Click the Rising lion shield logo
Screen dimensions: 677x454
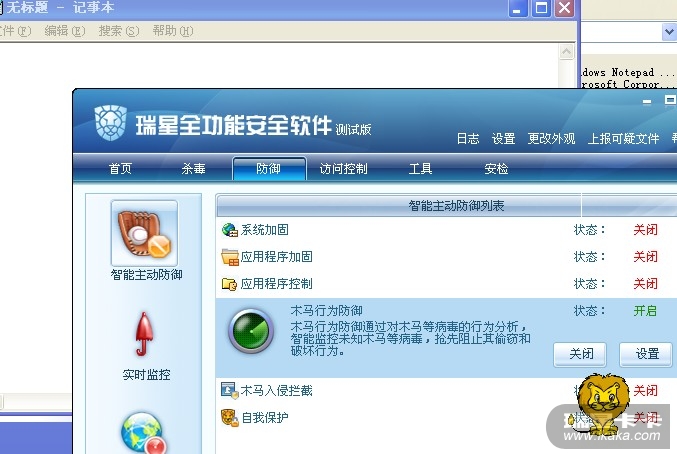pos(111,123)
